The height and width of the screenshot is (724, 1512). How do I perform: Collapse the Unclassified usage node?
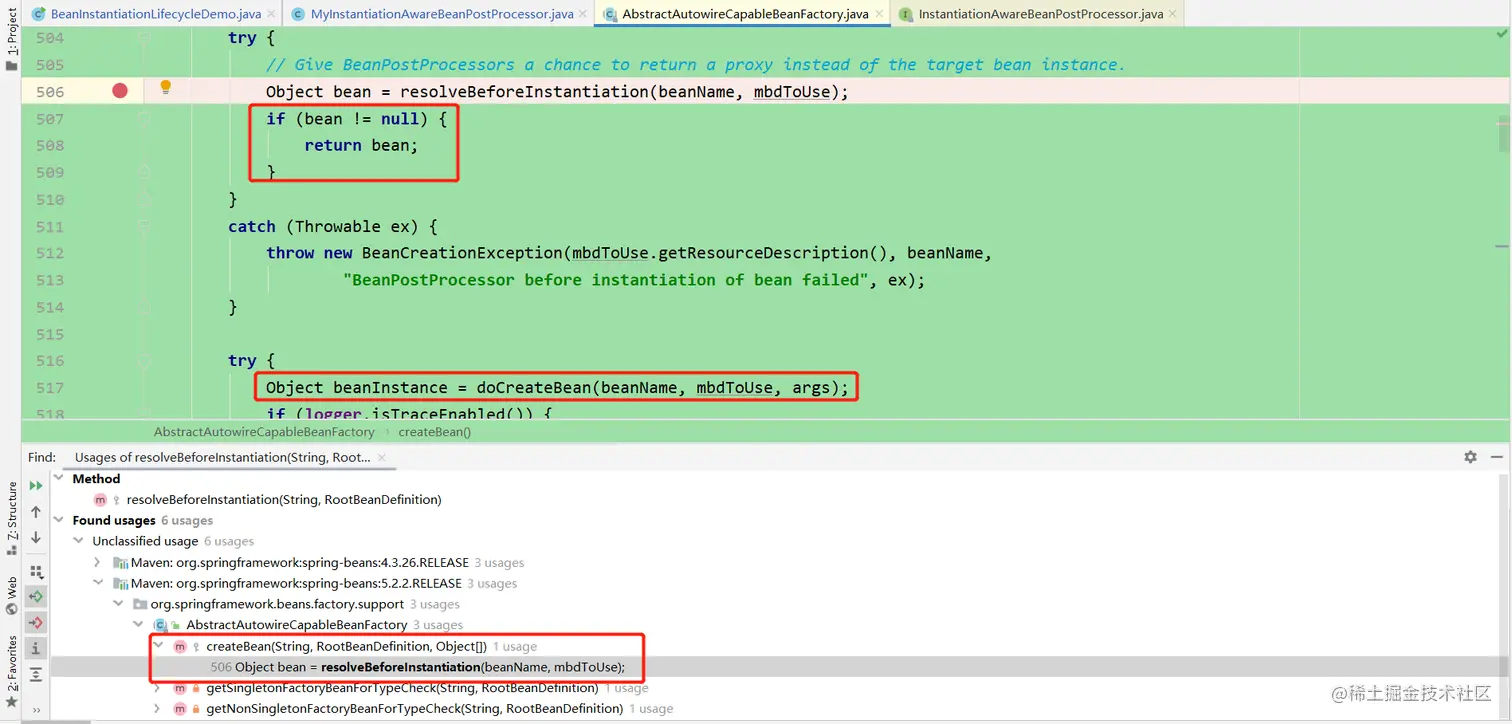pos(78,541)
